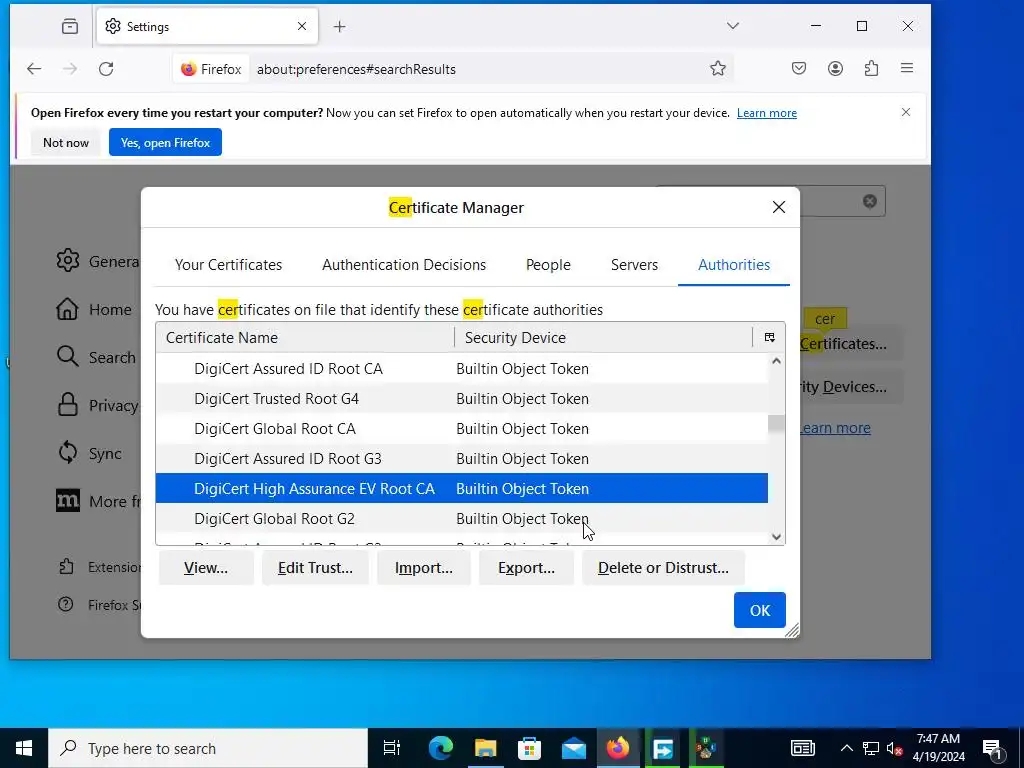Open a new tab with plus icon
The image size is (1024, 768).
[340, 26]
